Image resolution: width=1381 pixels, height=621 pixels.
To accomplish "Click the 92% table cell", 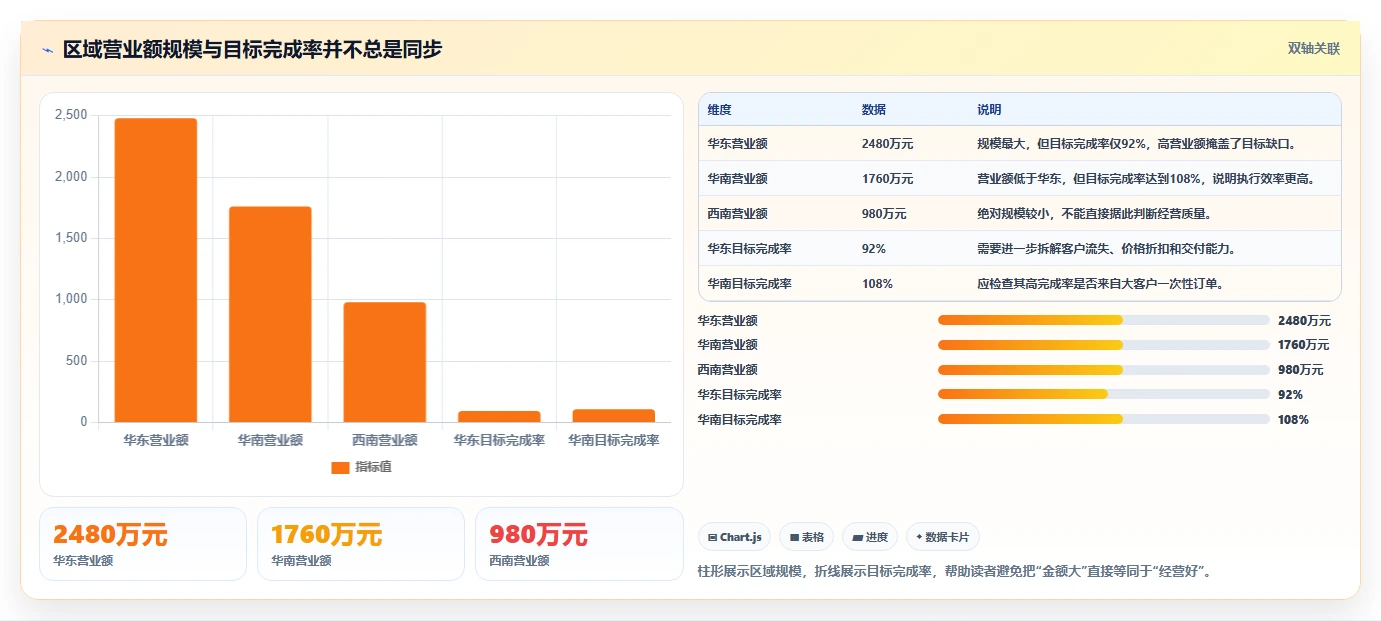I will point(873,249).
